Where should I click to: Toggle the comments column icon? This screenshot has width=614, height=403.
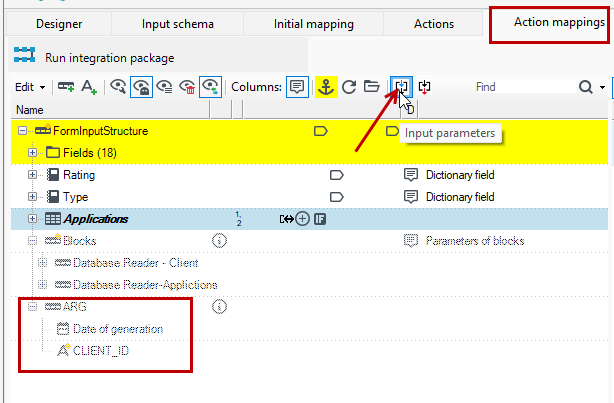click(297, 87)
